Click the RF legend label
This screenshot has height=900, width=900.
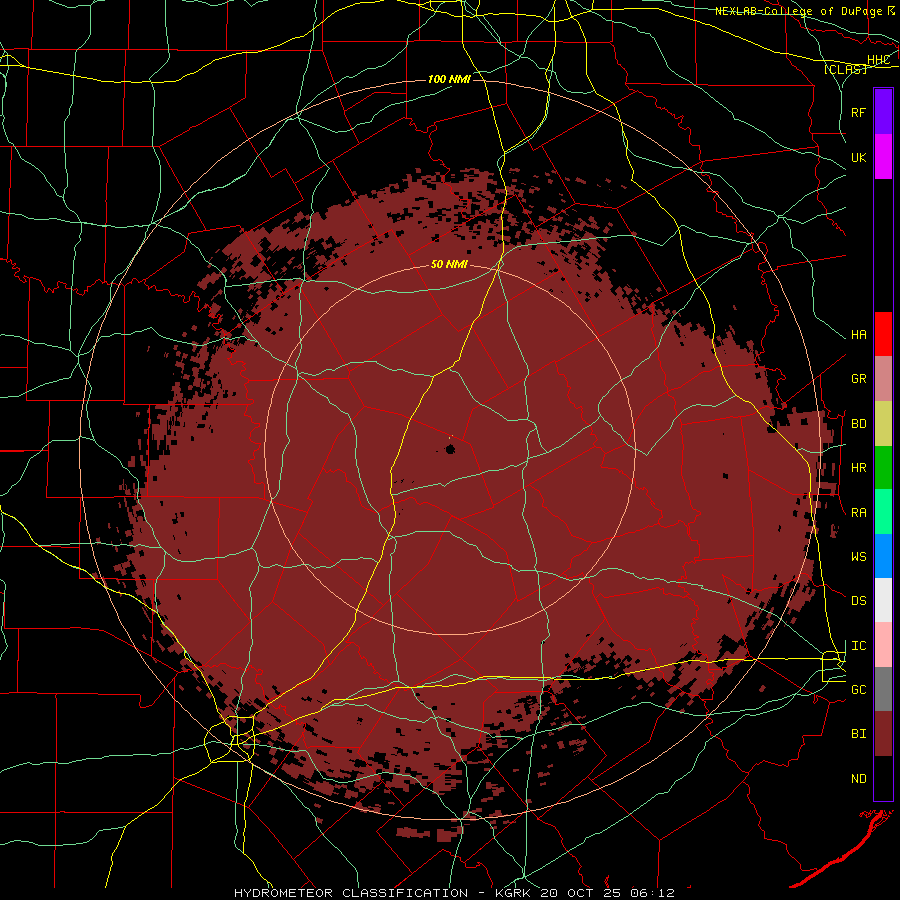point(859,112)
